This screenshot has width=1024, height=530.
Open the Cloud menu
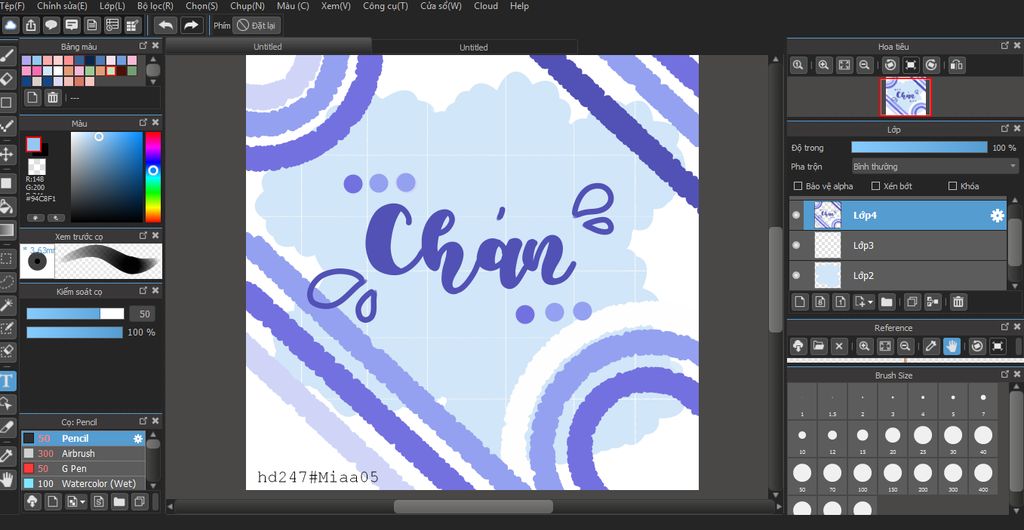(x=486, y=6)
